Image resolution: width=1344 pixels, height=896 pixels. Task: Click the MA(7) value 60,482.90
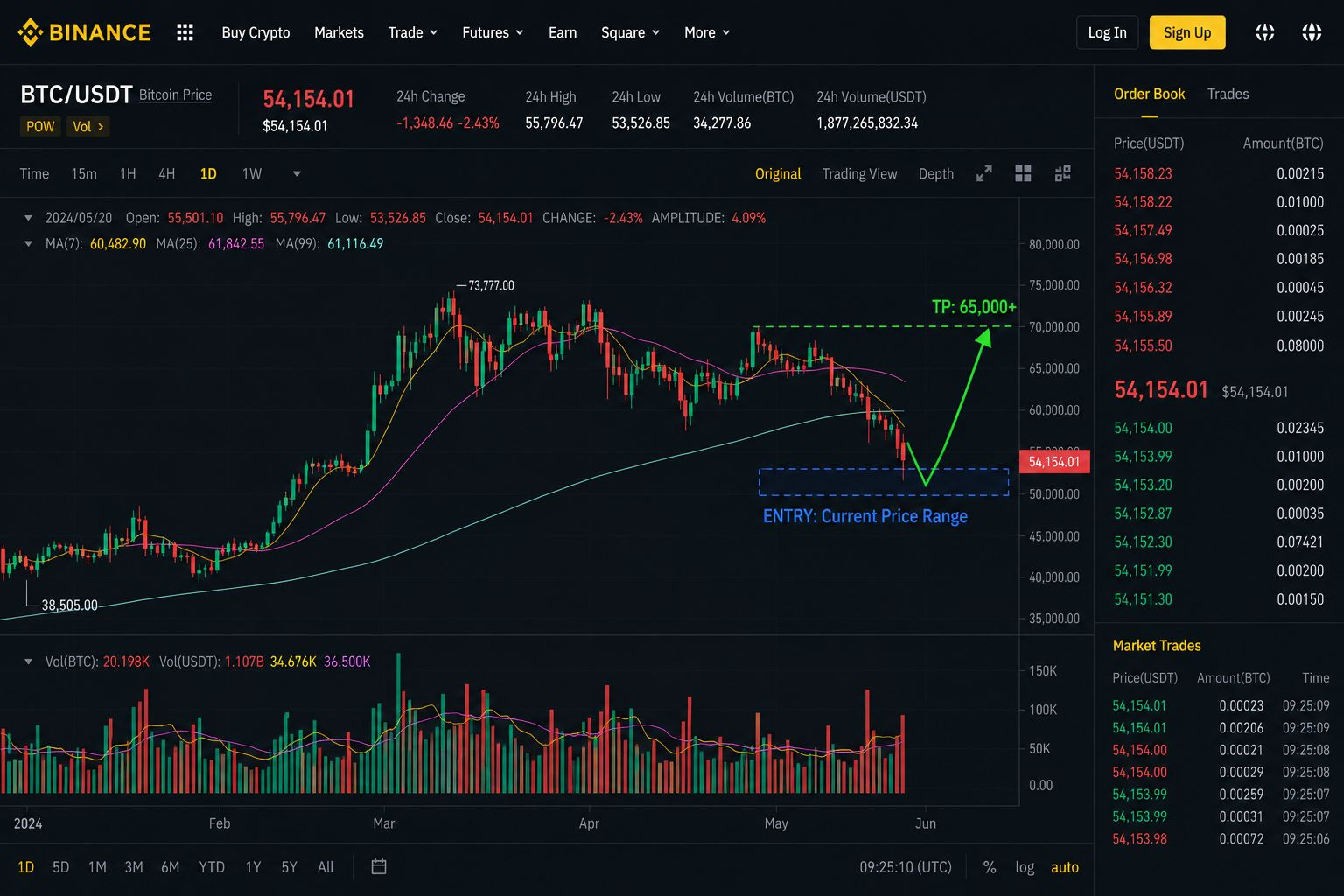tap(118, 244)
